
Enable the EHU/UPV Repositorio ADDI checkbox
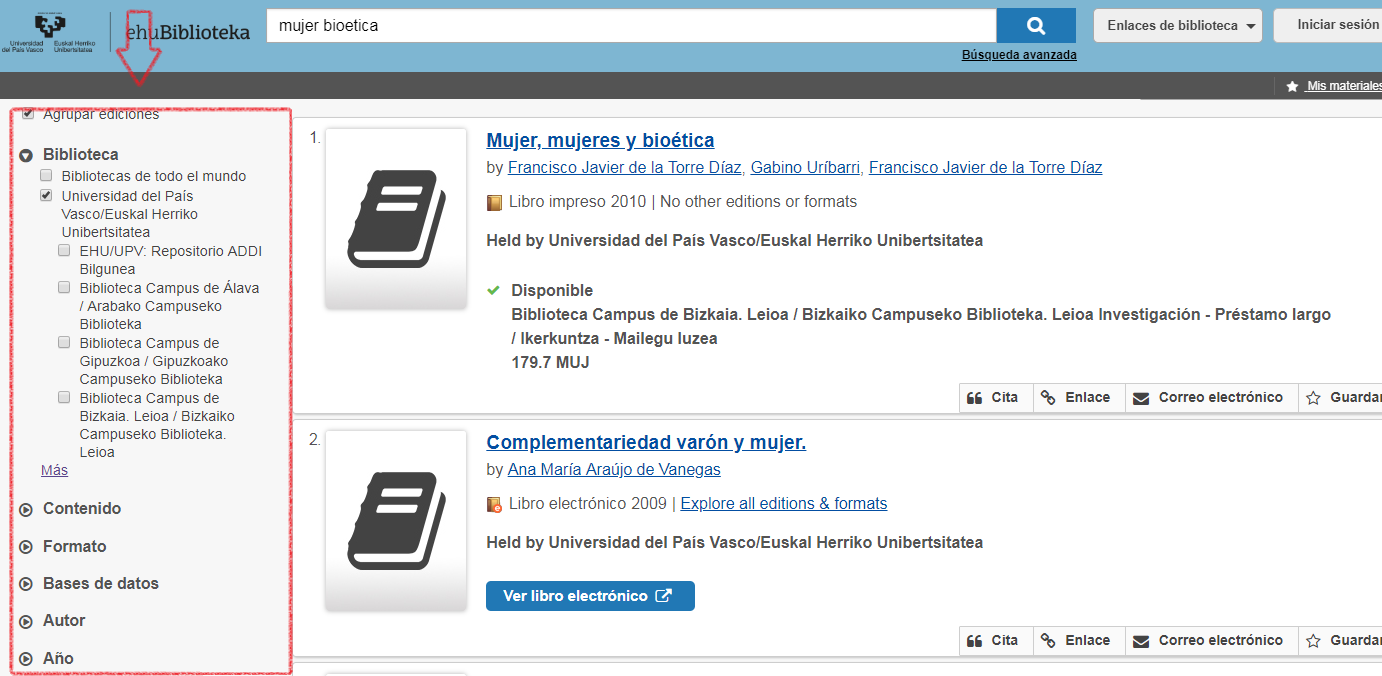[65, 251]
